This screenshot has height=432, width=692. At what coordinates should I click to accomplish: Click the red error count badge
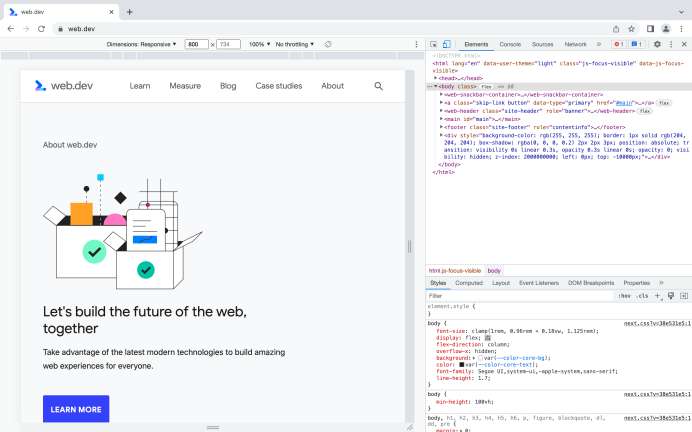619,44
